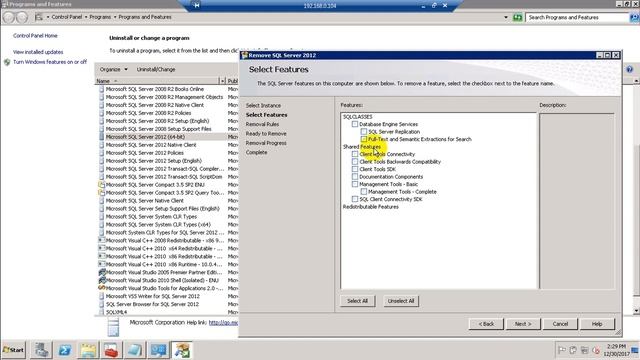This screenshot has height=360, width=640.
Task: Open Server Manager from taskbar
Action: point(41,350)
